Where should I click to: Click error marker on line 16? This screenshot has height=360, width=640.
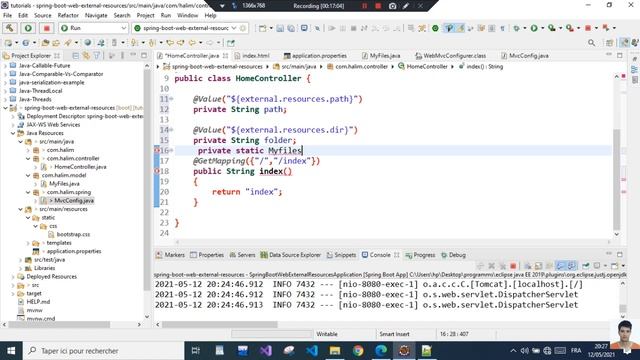coord(157,151)
